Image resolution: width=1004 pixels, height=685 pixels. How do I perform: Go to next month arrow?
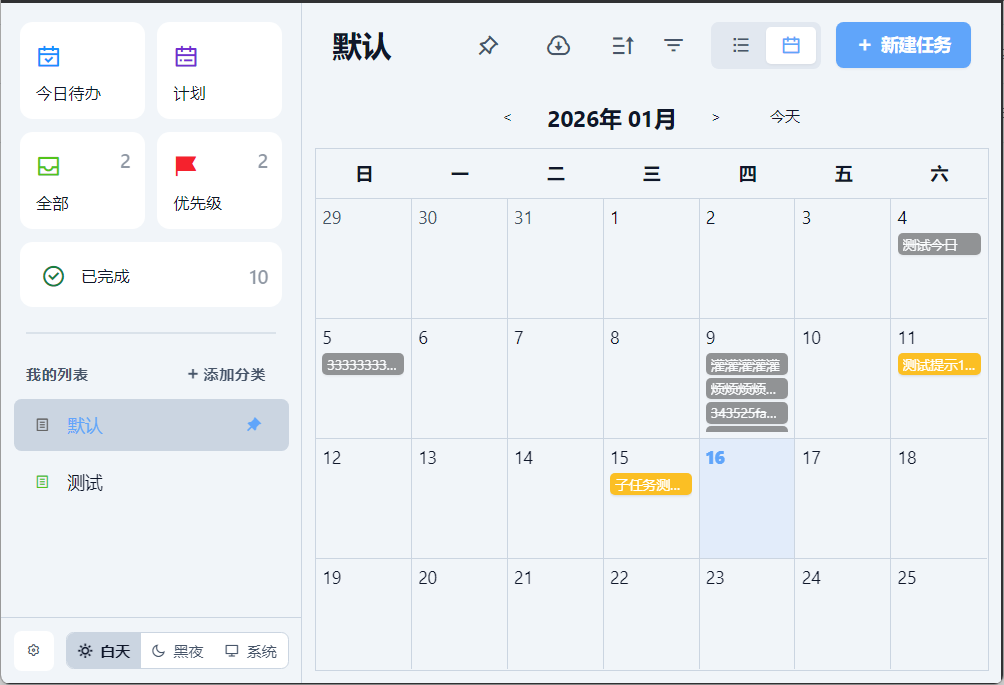[715, 117]
